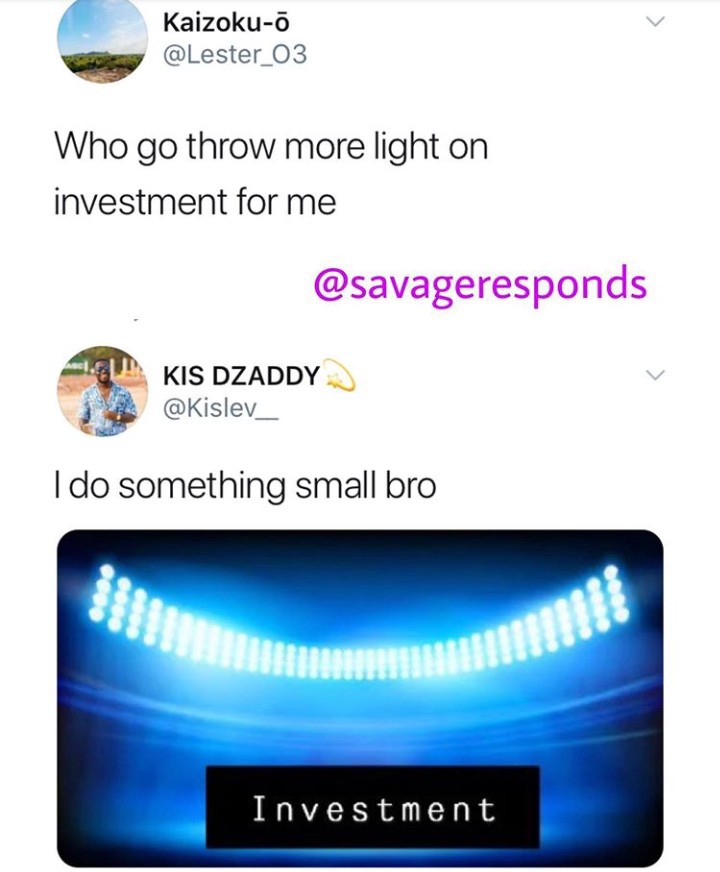Visit the @Lester_03 handle
This screenshot has height=872, width=720.
pyautogui.click(x=235, y=54)
